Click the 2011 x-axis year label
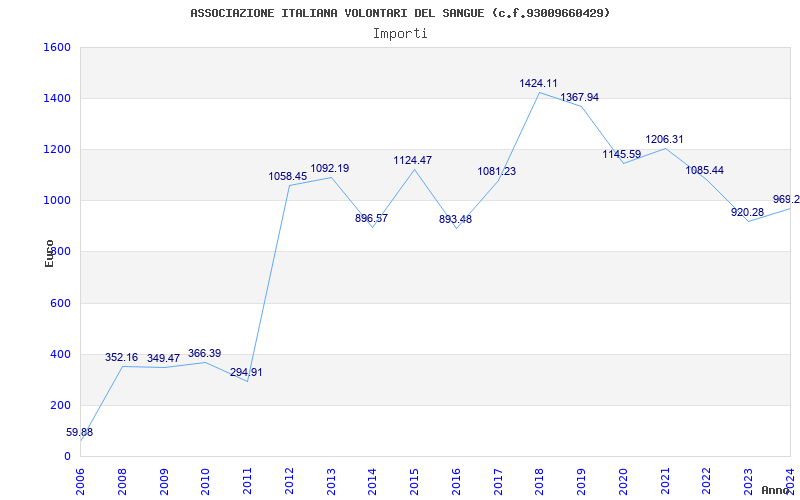Screen dimensions: 800x500 point(247,481)
